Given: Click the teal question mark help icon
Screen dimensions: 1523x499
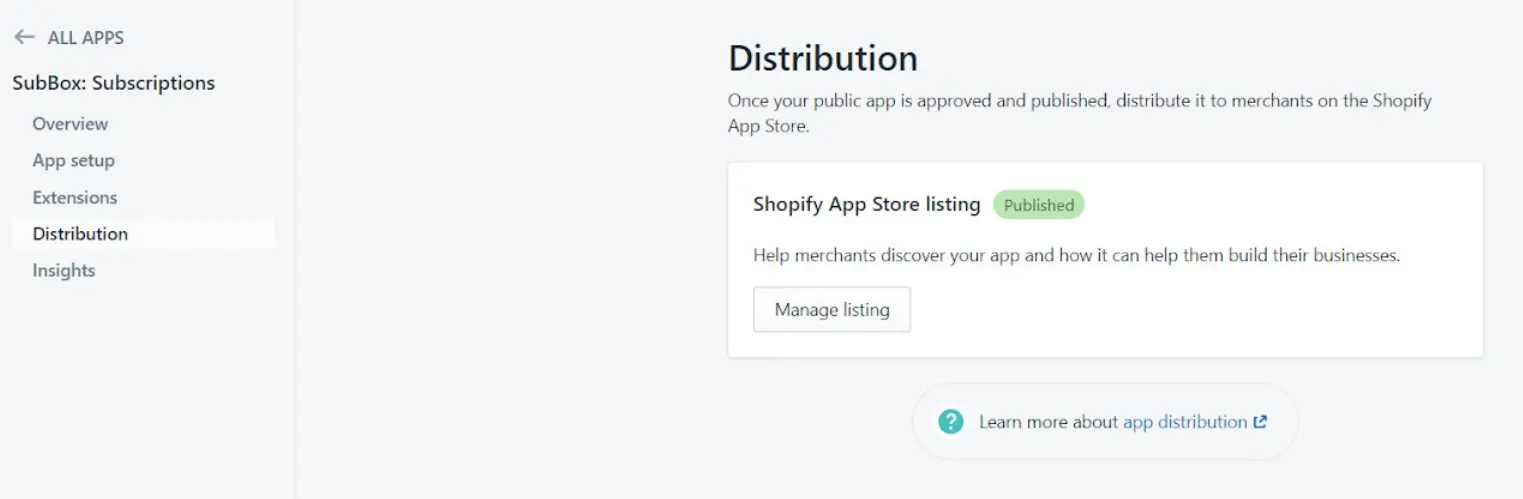Looking at the screenshot, I should click(950, 422).
